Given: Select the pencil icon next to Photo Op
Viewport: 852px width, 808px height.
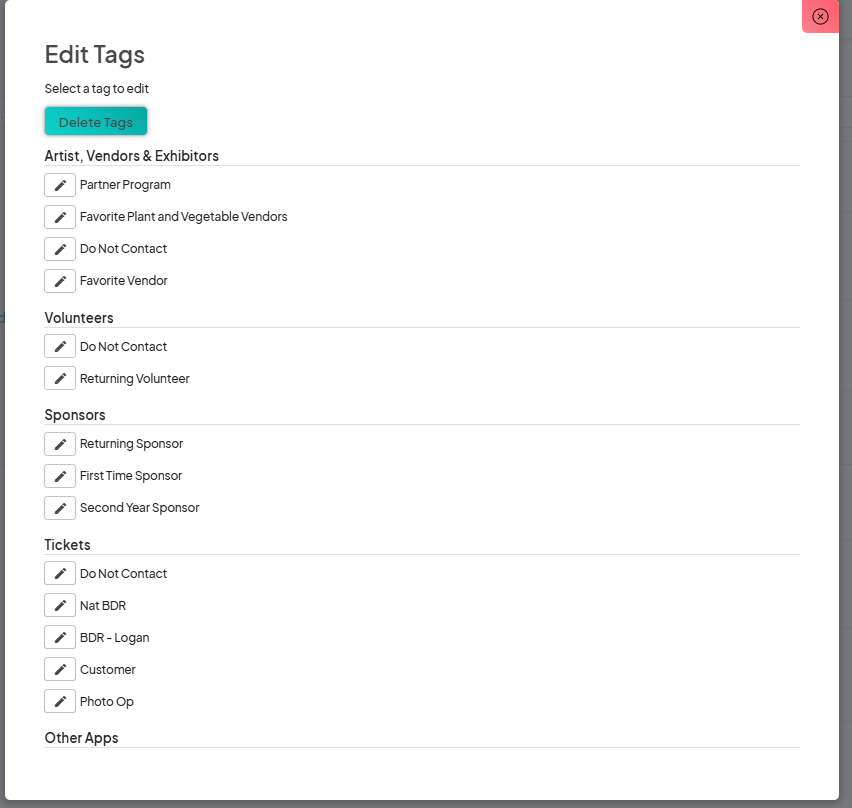Looking at the screenshot, I should (59, 701).
